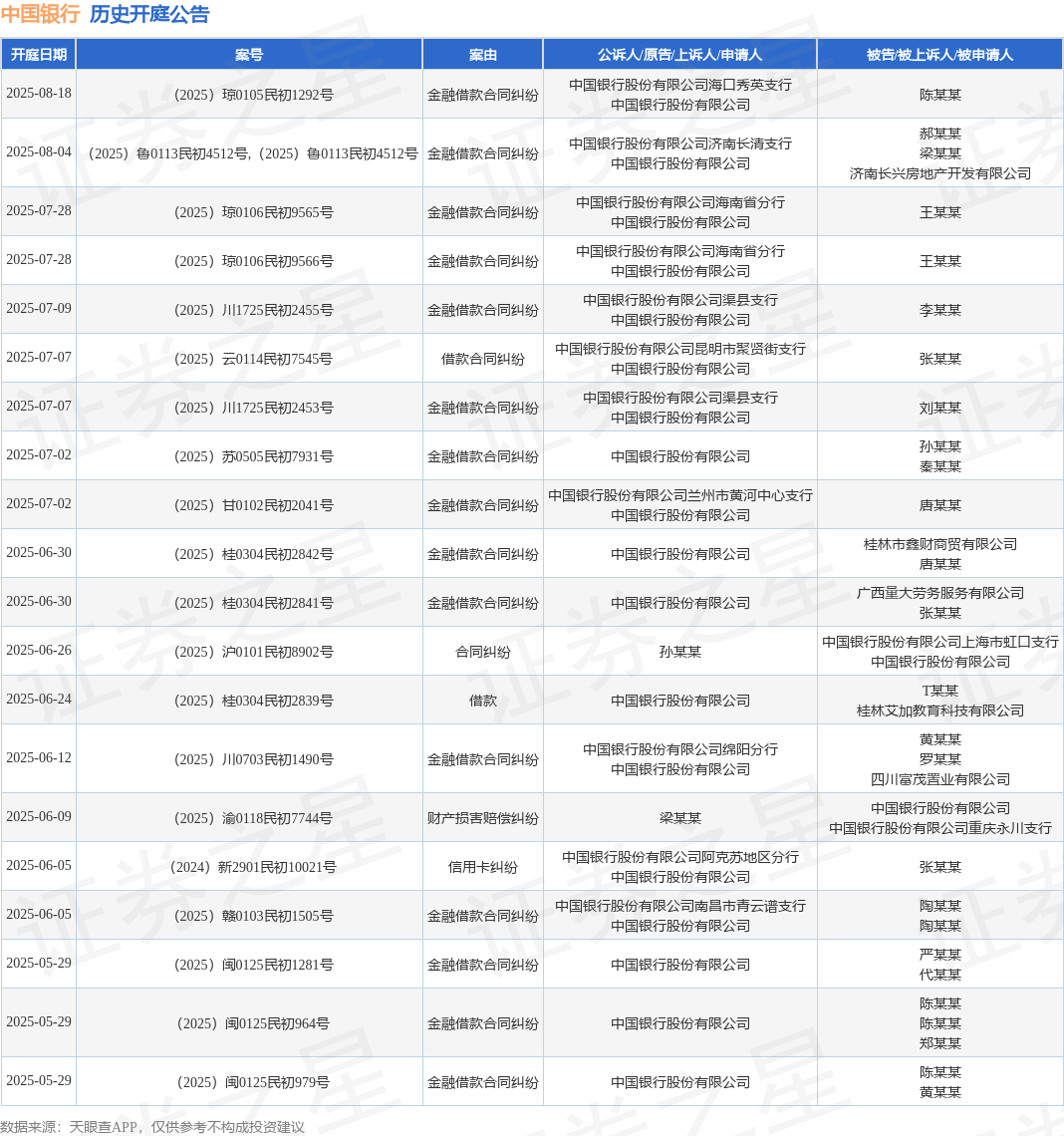Click plaintiff 中国银行股份有限公司海口秀英支行

pyautogui.click(x=680, y=85)
